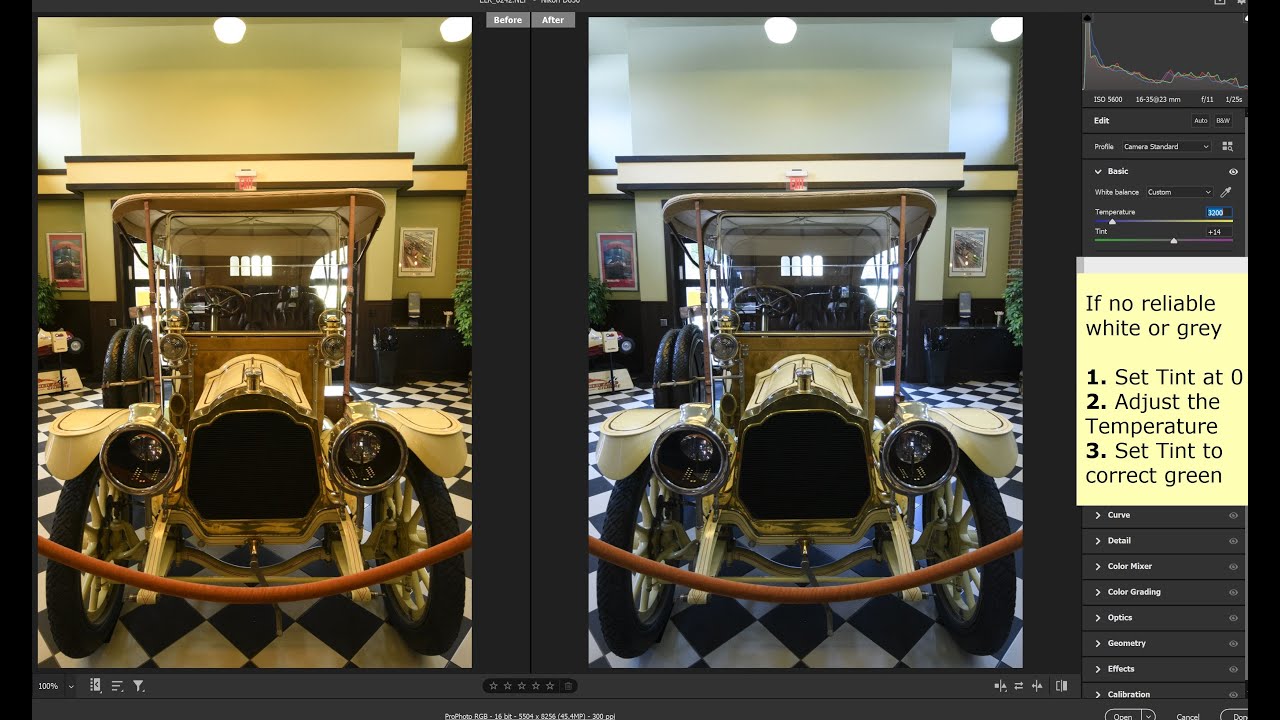Select the Before view tab
Viewport: 1280px width, 720px height.
[508, 20]
